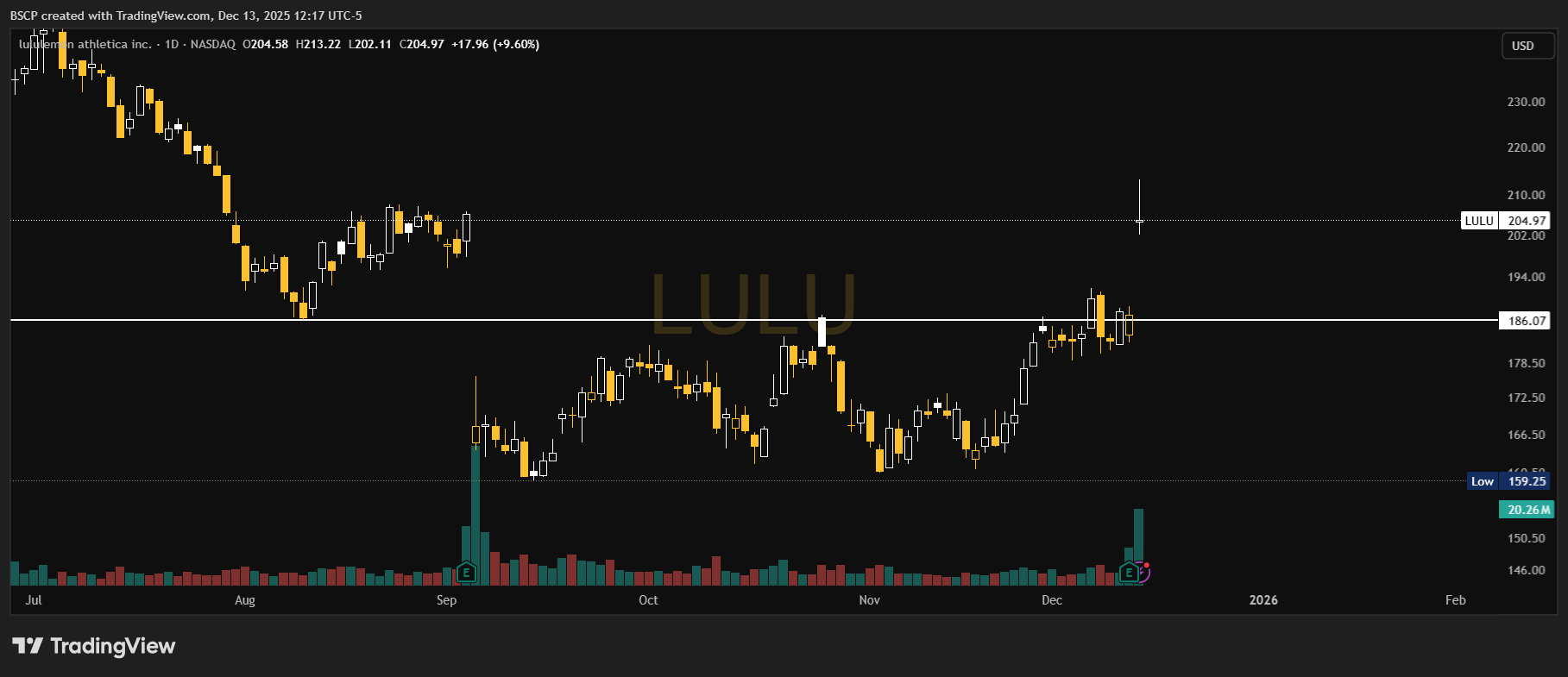Click the 230.00 price axis level

click(1526, 102)
